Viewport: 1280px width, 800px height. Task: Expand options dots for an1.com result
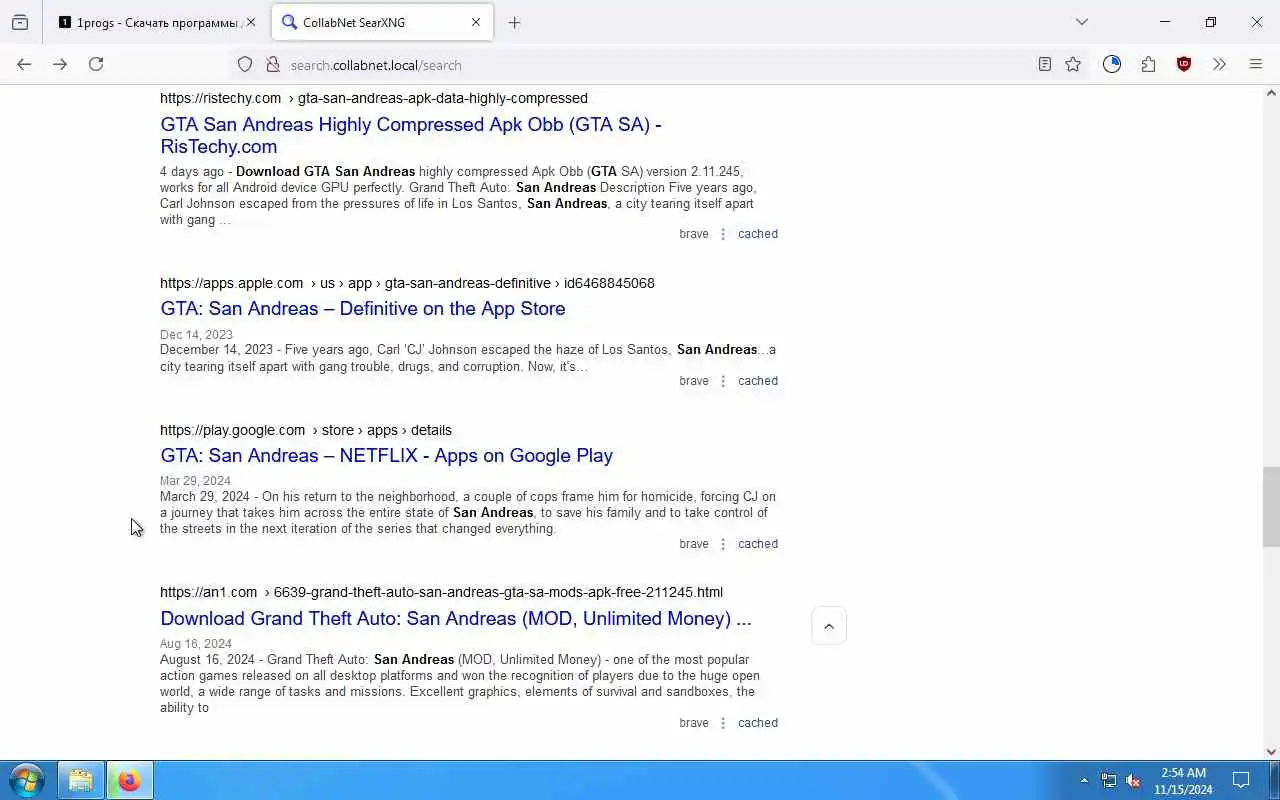[x=723, y=723]
